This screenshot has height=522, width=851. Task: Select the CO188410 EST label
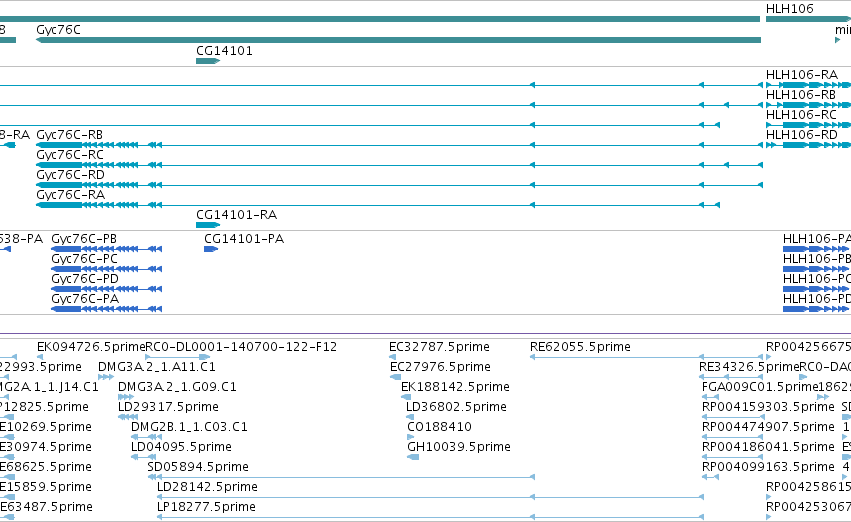440,427
